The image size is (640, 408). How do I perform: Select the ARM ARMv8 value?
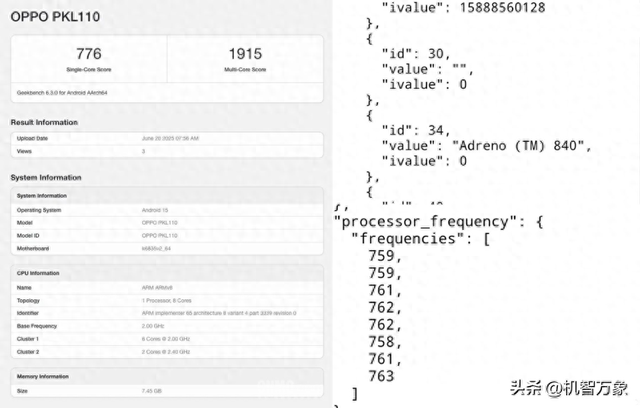click(x=157, y=288)
